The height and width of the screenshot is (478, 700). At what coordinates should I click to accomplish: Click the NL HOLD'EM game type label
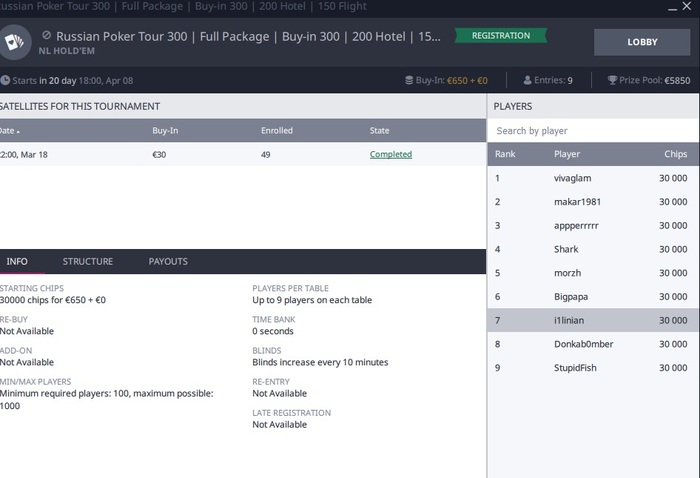point(67,51)
